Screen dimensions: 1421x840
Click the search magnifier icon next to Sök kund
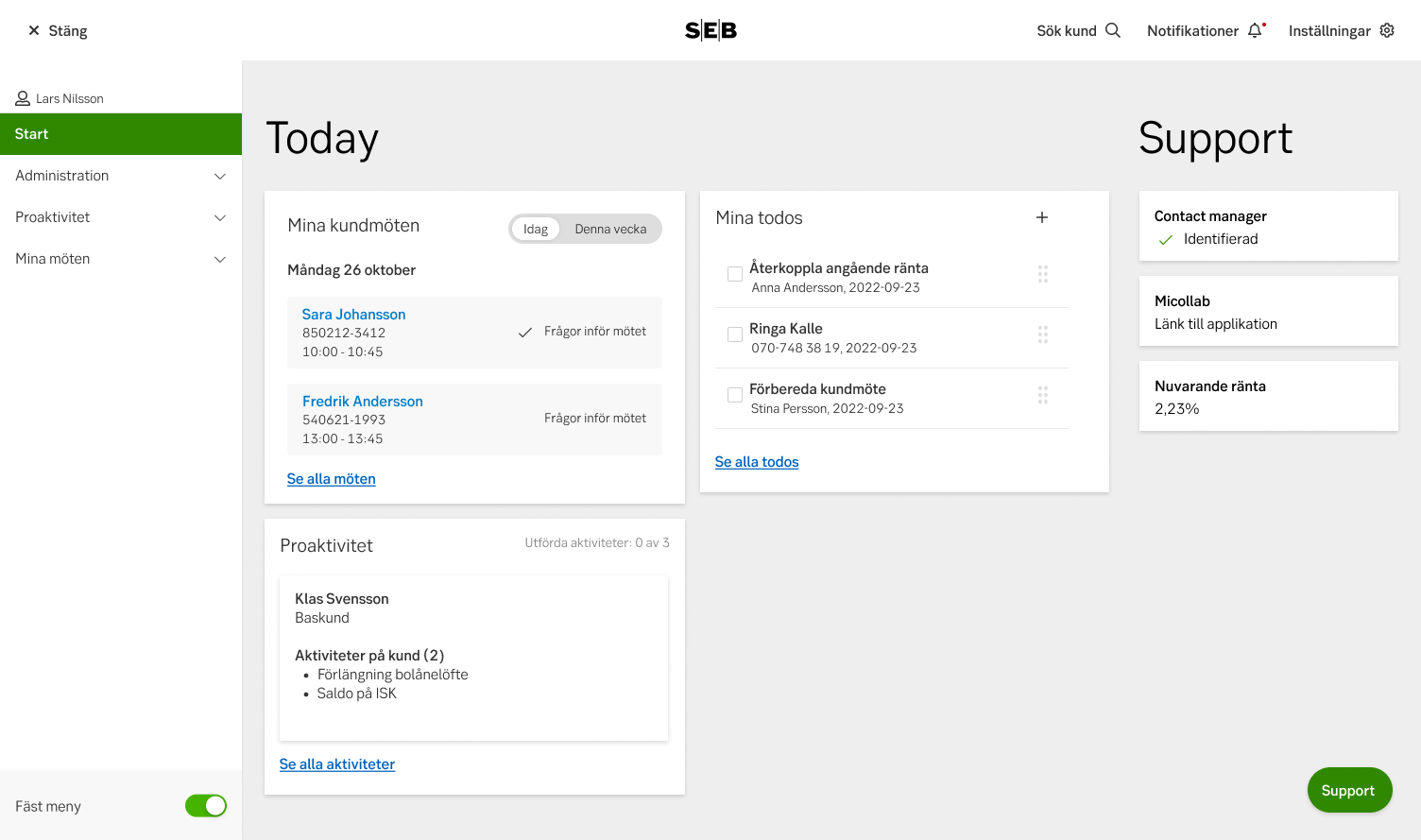tap(1113, 30)
